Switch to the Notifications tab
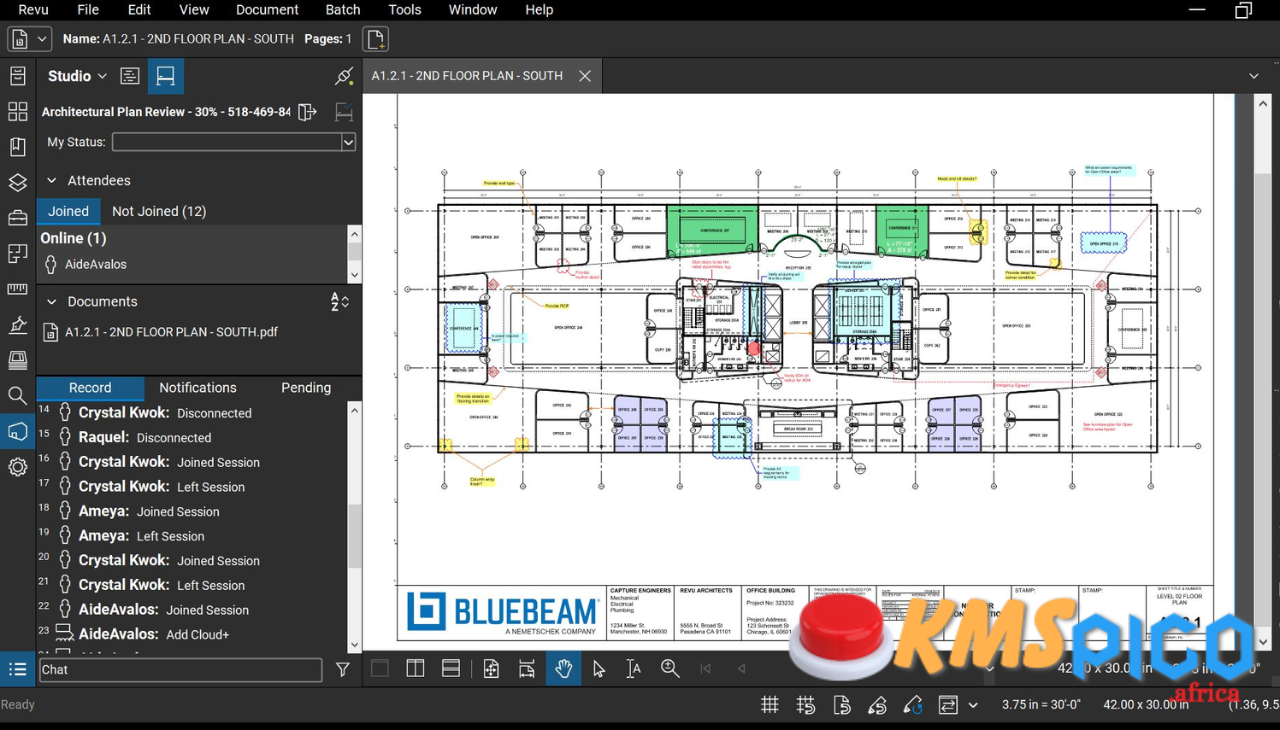 click(x=198, y=388)
